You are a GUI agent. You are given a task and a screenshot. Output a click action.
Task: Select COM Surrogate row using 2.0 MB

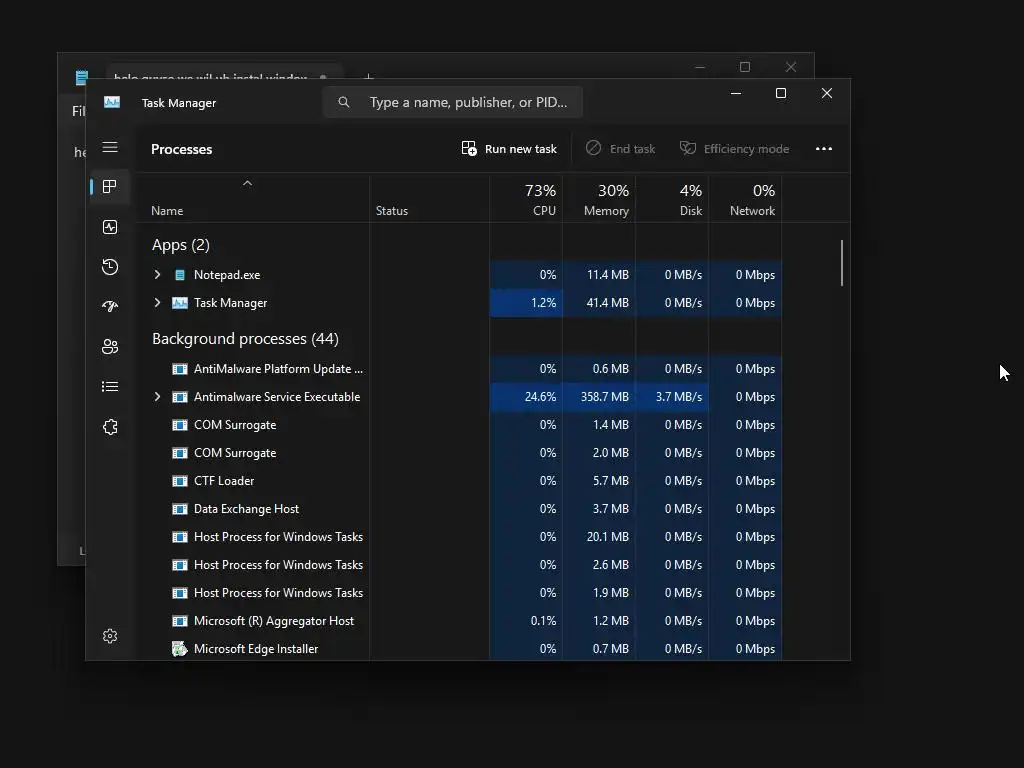click(x=458, y=453)
